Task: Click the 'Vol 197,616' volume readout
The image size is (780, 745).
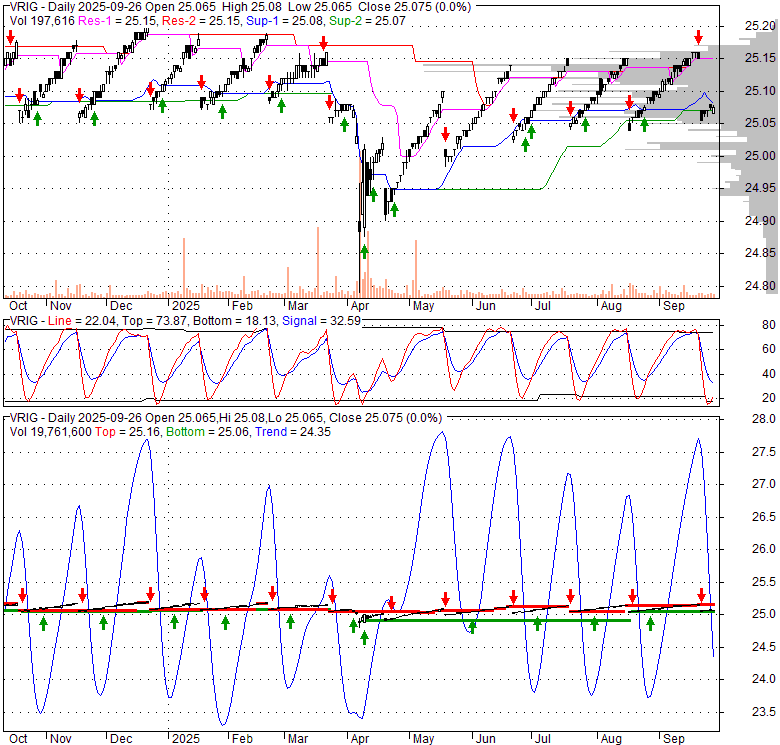Action: tap(42, 21)
